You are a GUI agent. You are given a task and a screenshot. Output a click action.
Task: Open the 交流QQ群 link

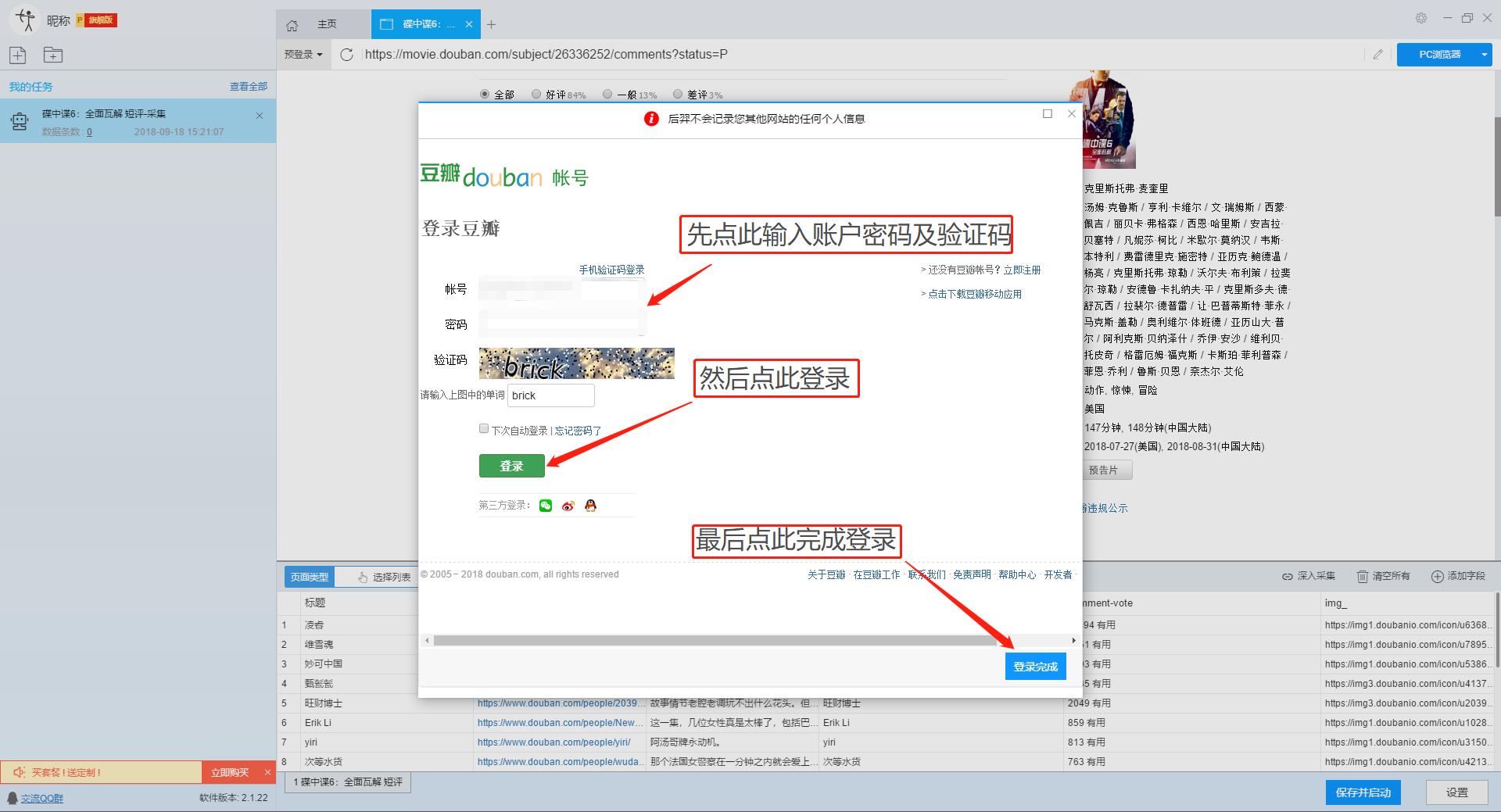click(42, 798)
